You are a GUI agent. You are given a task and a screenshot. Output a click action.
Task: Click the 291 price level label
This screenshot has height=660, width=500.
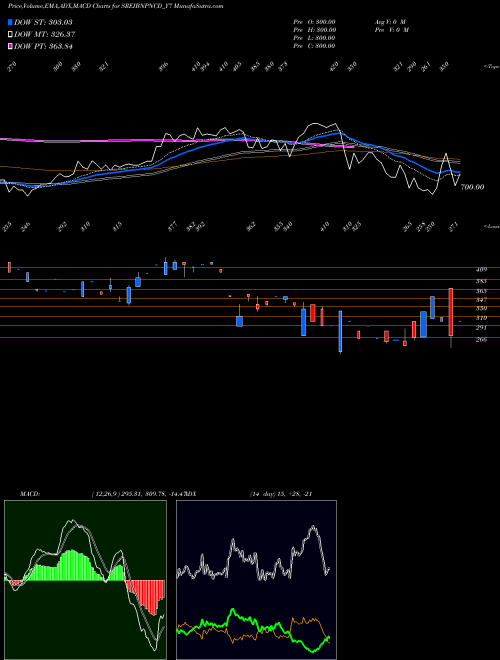[481, 327]
